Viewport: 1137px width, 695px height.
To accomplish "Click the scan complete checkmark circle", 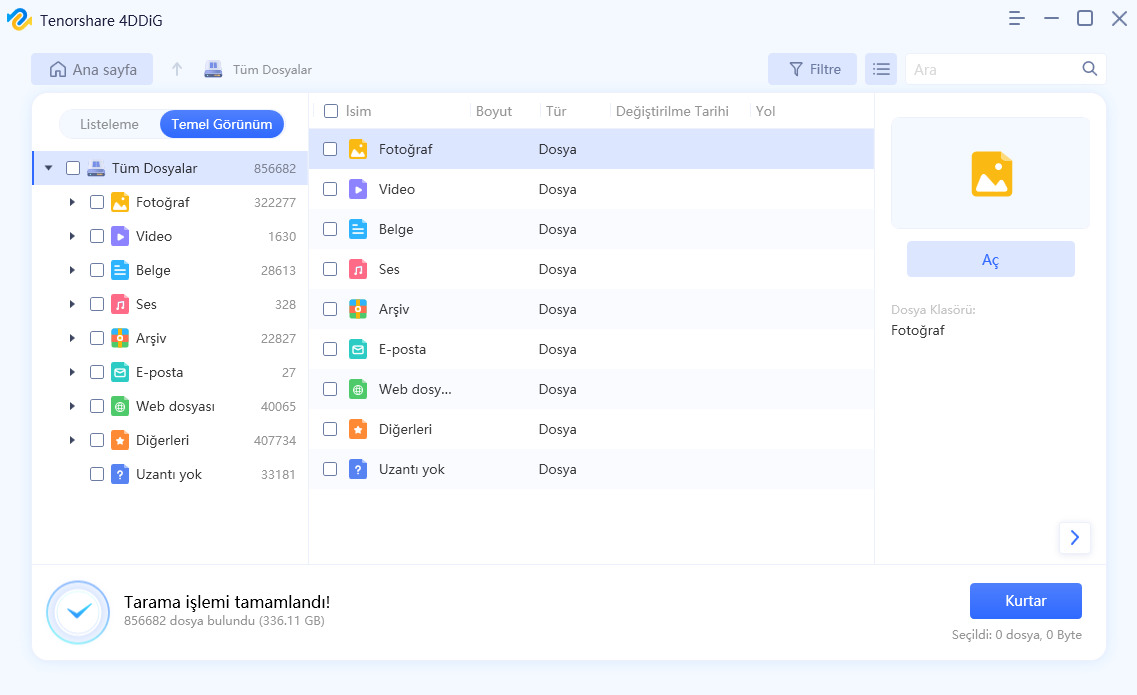I will point(78,612).
